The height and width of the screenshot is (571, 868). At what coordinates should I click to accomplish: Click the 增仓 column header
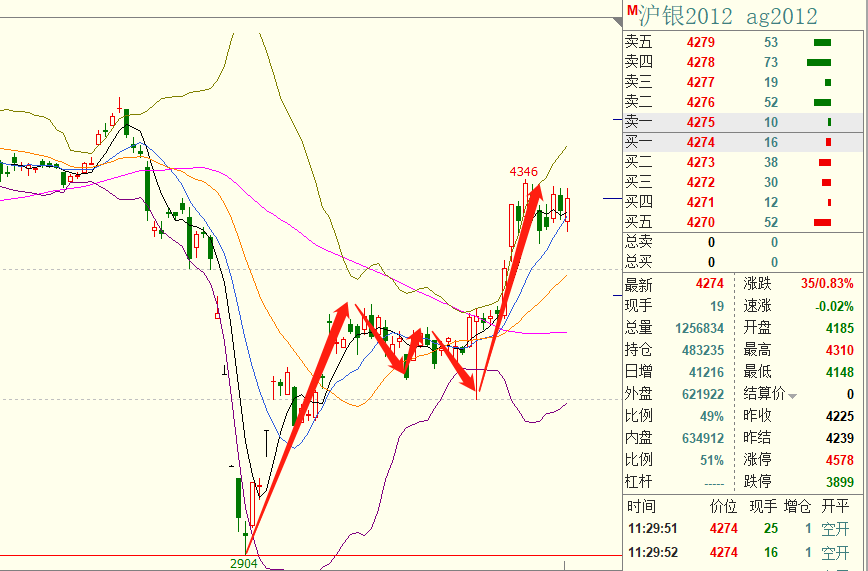(797, 506)
